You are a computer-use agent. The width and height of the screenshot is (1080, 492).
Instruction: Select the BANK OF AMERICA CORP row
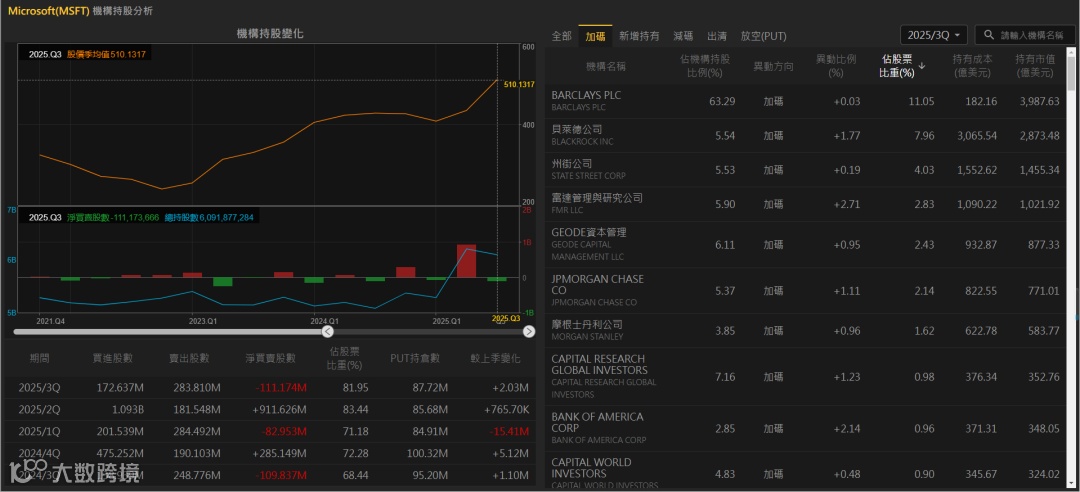[806, 429]
